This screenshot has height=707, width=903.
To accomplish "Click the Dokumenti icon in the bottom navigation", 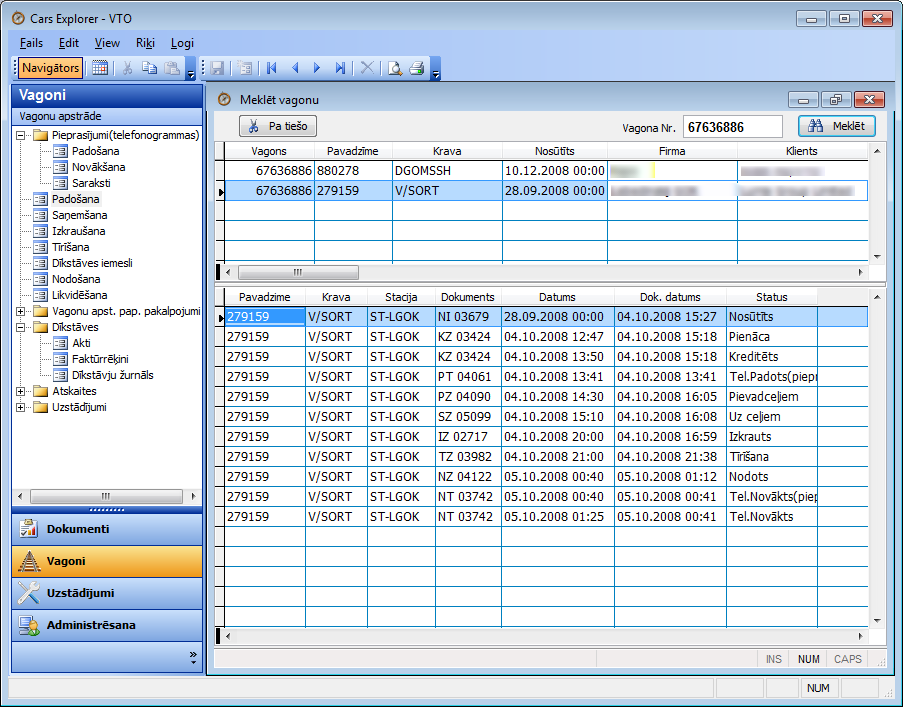I will click(30, 530).
